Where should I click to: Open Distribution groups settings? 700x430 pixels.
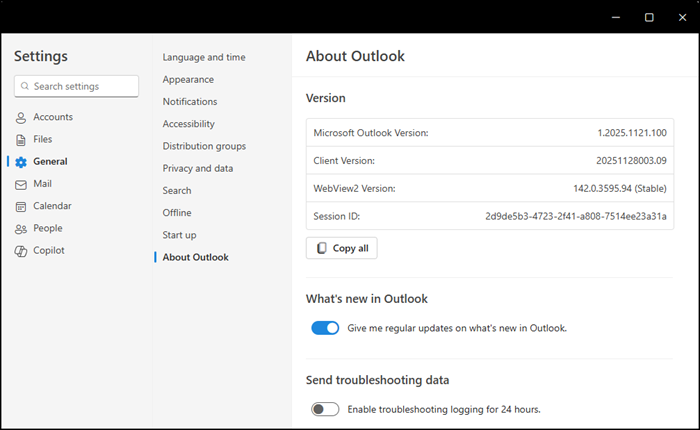point(204,146)
